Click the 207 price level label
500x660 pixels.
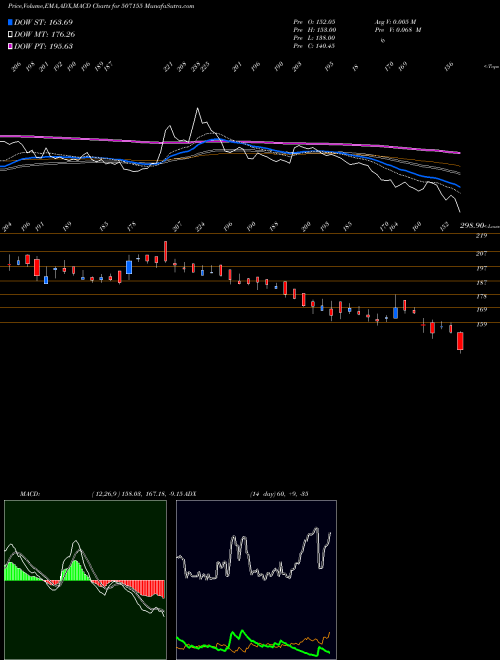click(x=481, y=253)
